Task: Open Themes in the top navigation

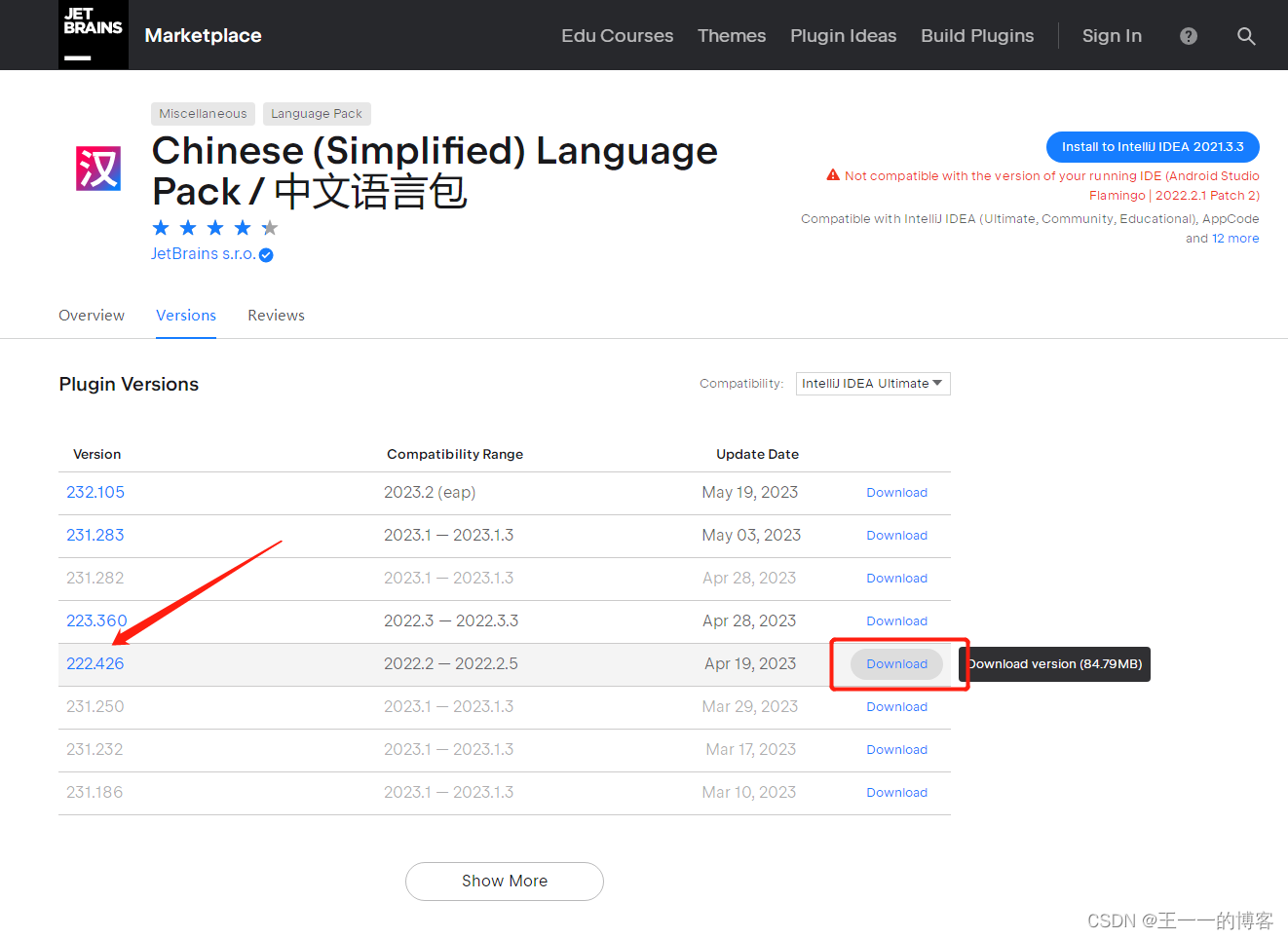Action: pyautogui.click(x=732, y=36)
